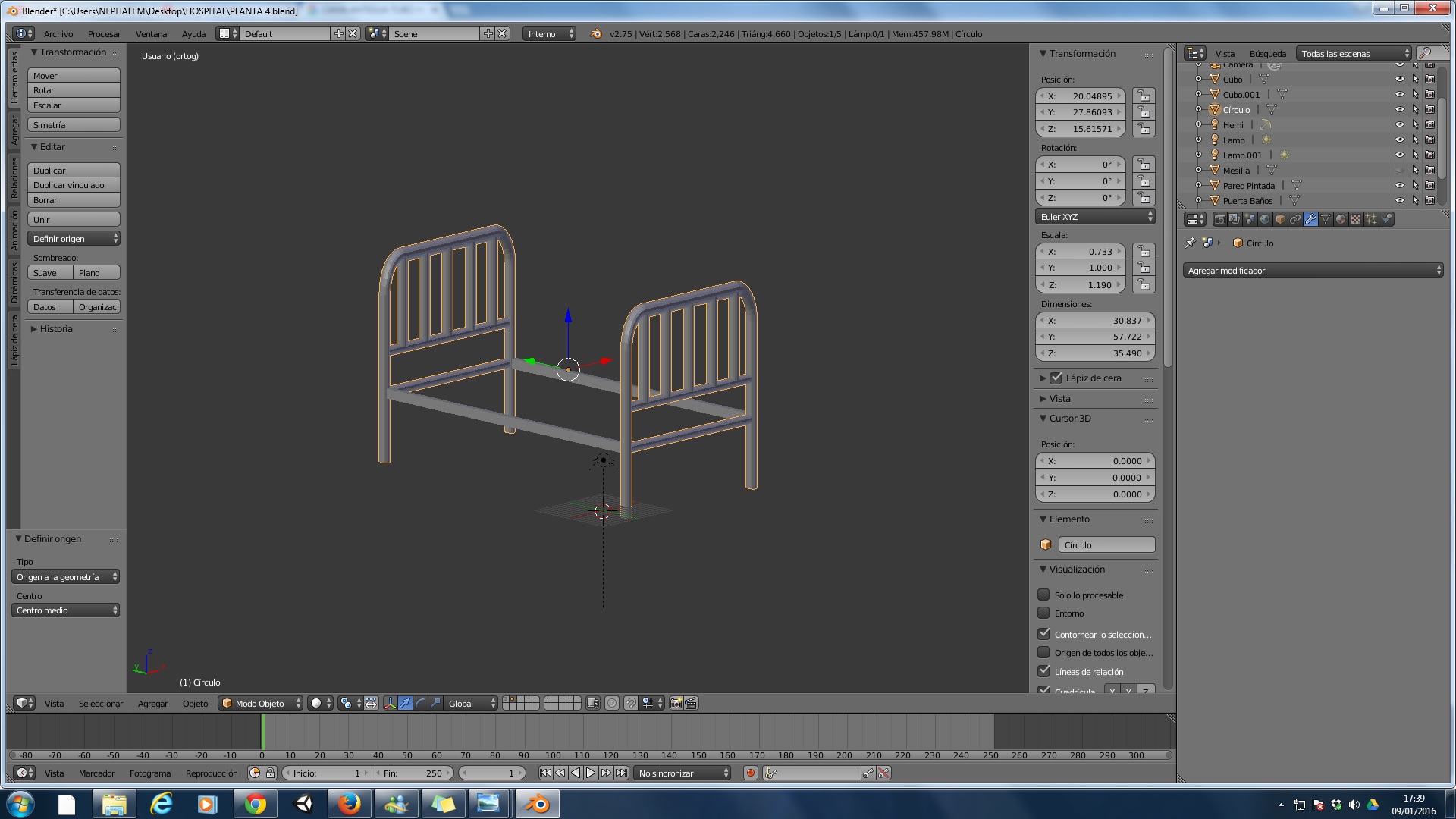Open the World properties tab (globe icon)
1456x819 pixels.
pyautogui.click(x=1265, y=219)
